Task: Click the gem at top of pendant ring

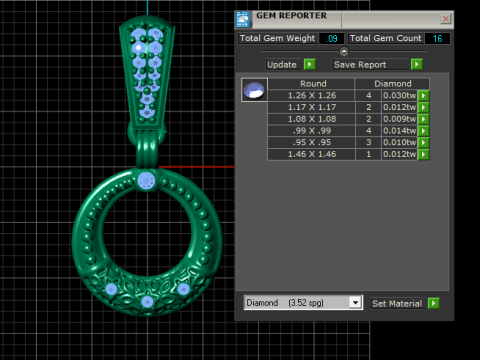Action: pos(146,181)
